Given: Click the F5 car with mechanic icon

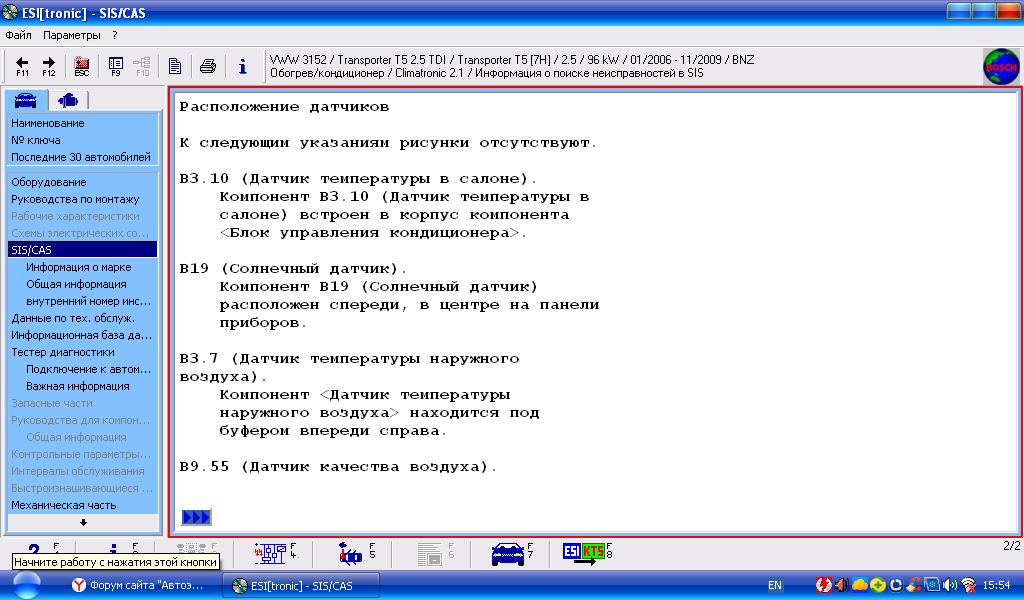Looking at the screenshot, I should click(x=355, y=554).
